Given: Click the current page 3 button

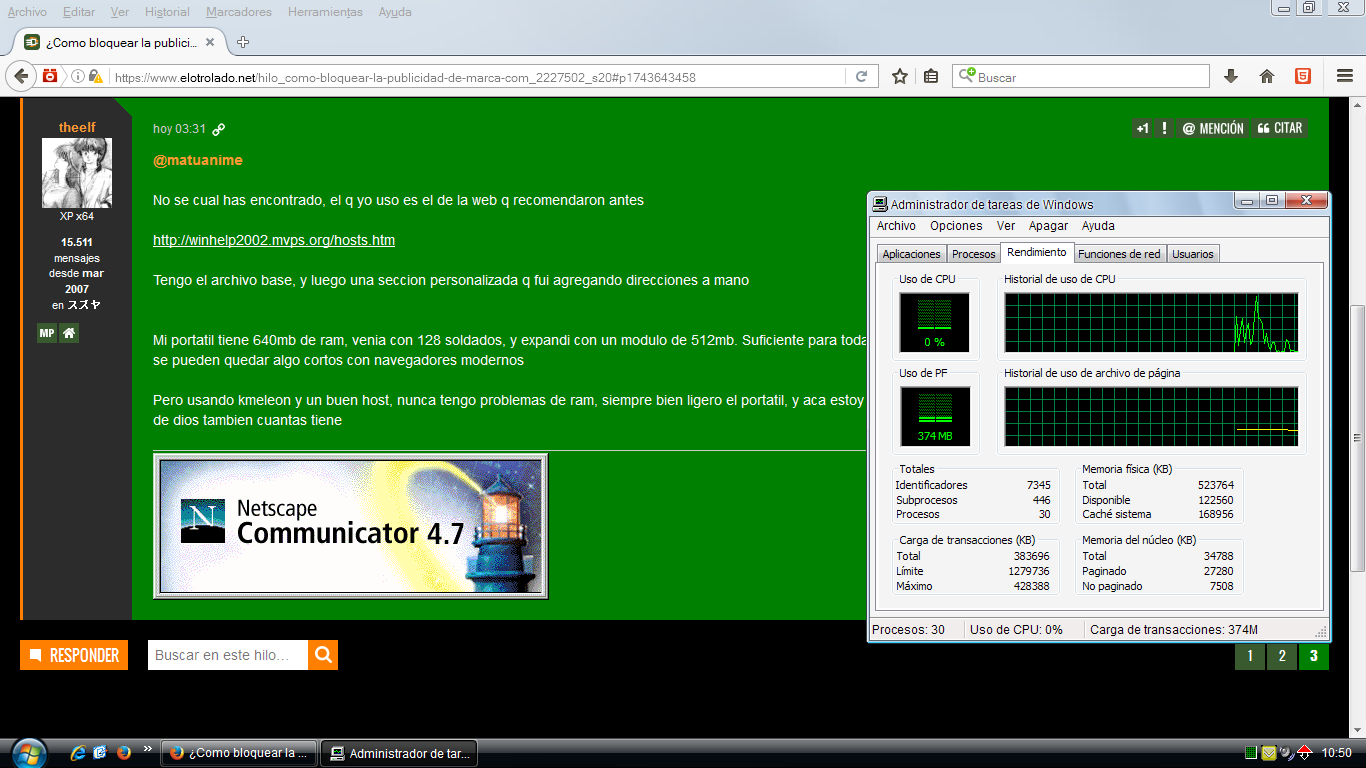Looking at the screenshot, I should click(1314, 656).
